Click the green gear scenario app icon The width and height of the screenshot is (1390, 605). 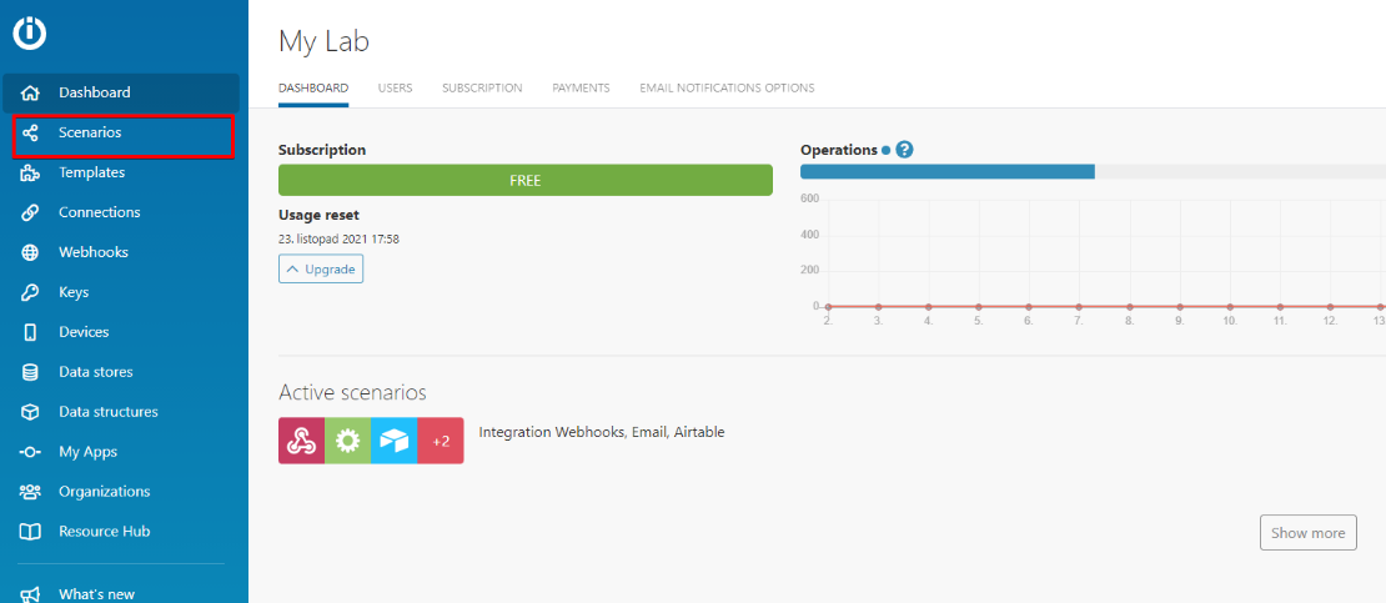point(347,441)
